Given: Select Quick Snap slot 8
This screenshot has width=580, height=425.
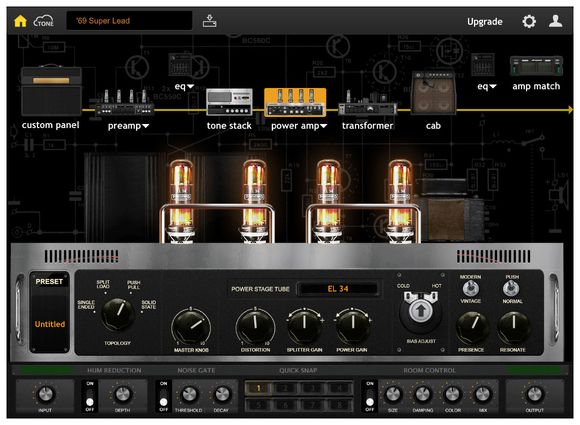Looking at the screenshot, I should pos(340,405).
